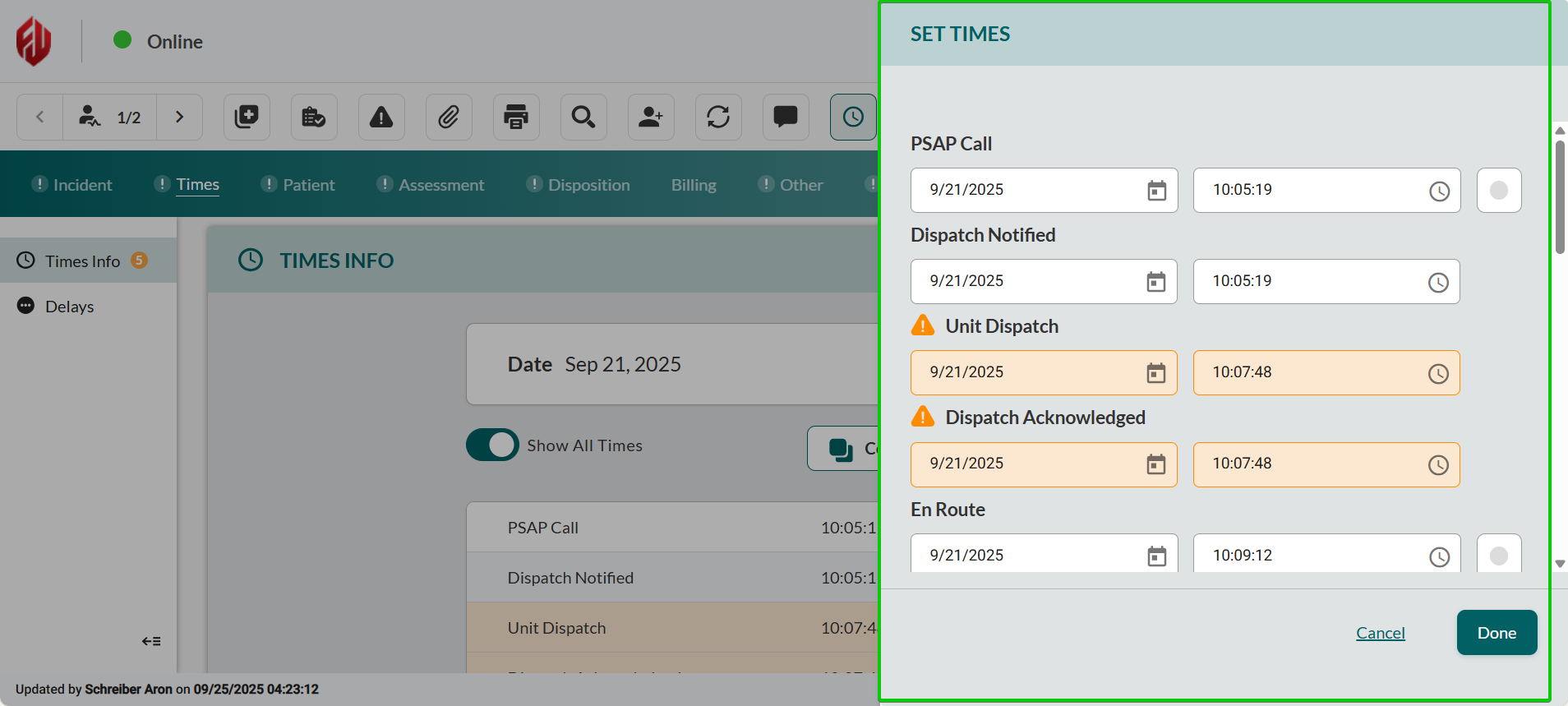
Task: Open Dispatch Acknowledged calendar picker
Action: coord(1155,465)
